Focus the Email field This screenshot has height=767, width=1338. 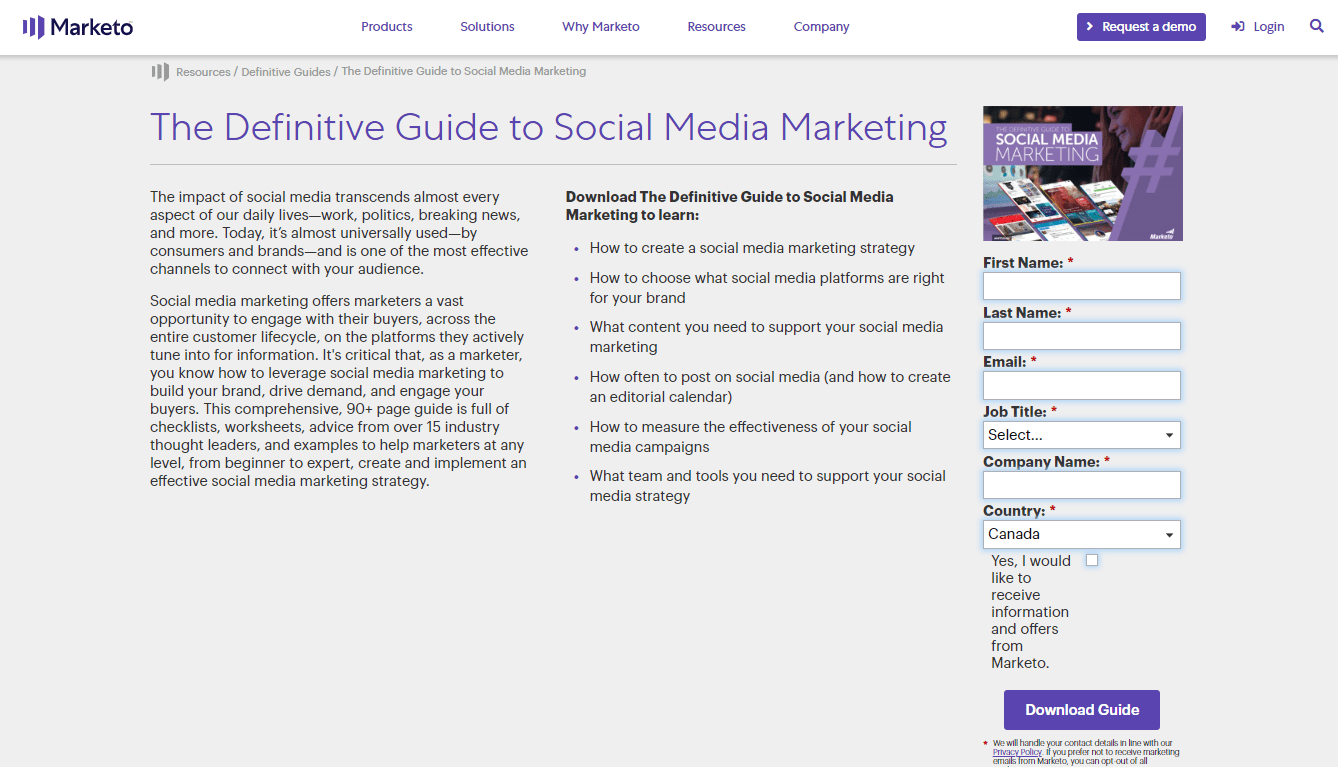[x=1082, y=385]
